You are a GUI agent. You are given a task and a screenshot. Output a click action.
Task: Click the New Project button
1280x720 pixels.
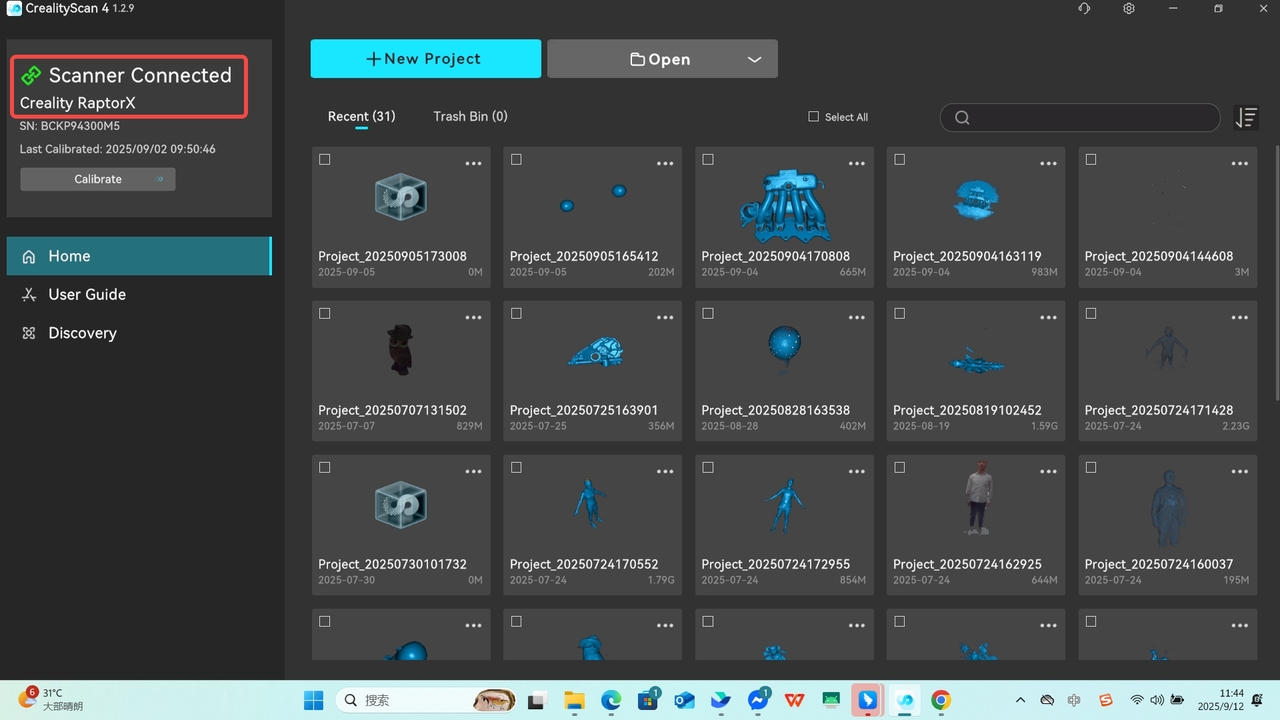(x=425, y=59)
